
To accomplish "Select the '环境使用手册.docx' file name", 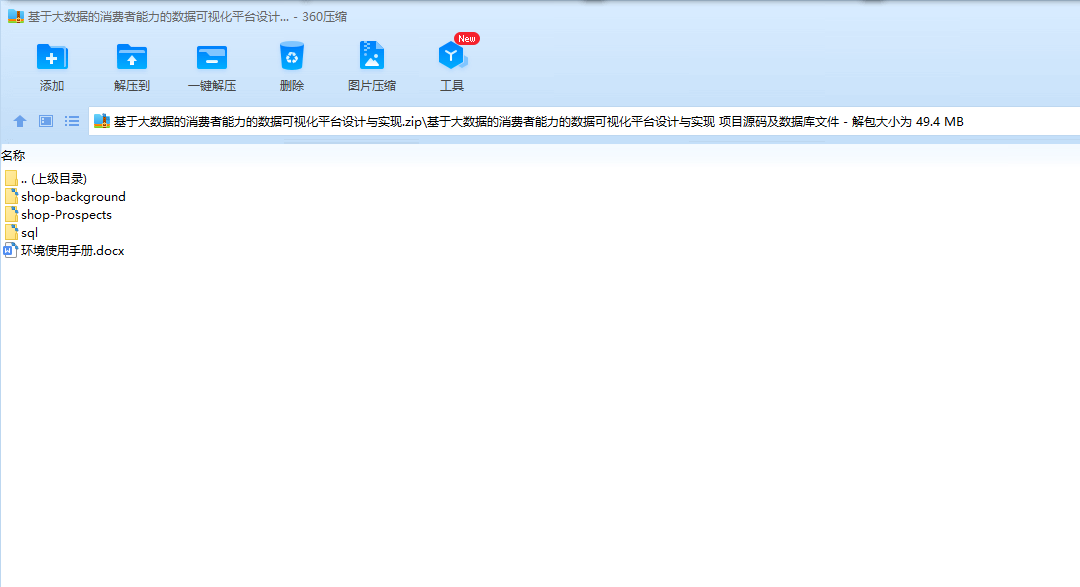I will pos(73,251).
